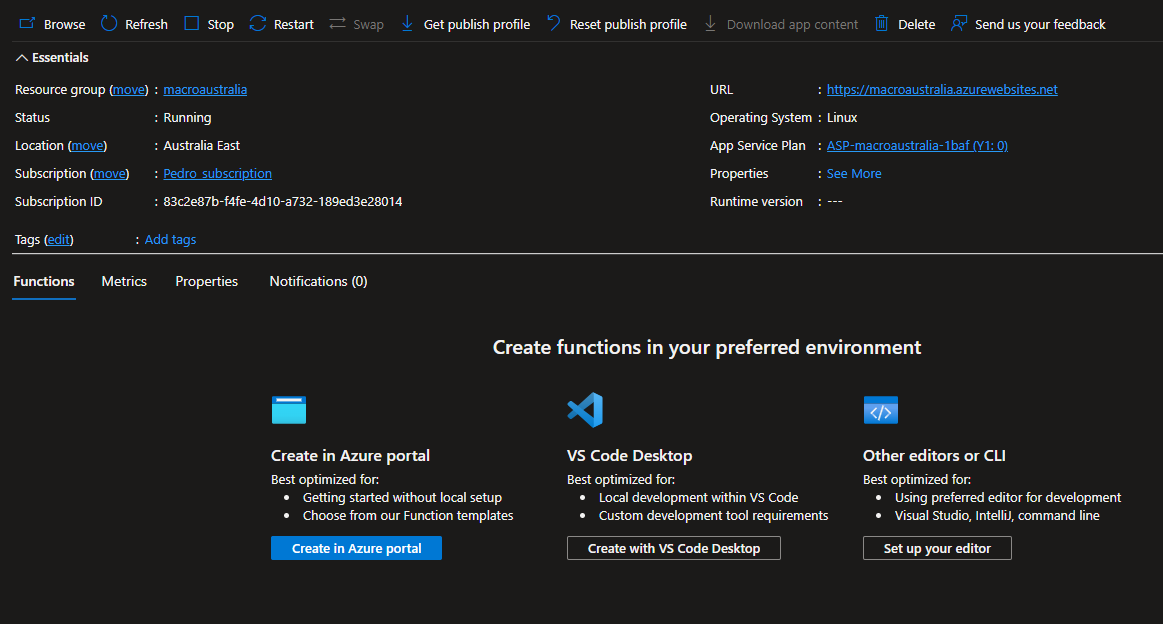Image resolution: width=1163 pixels, height=624 pixels.
Task: Click the Swap arrows icon
Action: click(337, 24)
